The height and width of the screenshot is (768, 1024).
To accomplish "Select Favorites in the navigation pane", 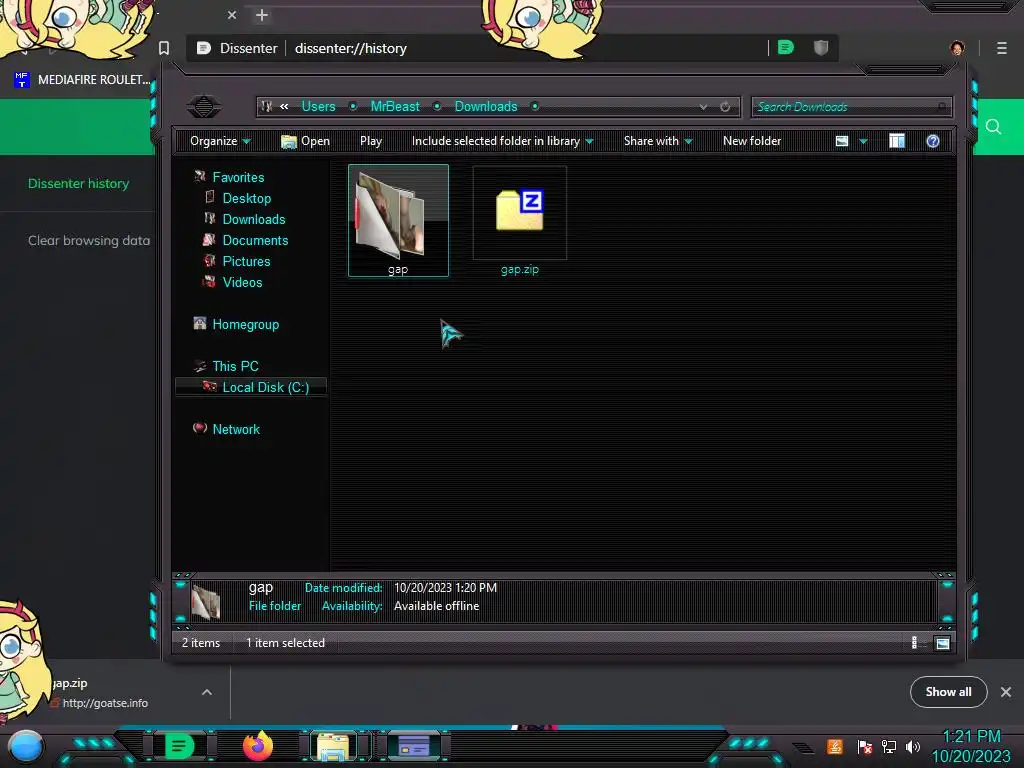I will [x=238, y=177].
